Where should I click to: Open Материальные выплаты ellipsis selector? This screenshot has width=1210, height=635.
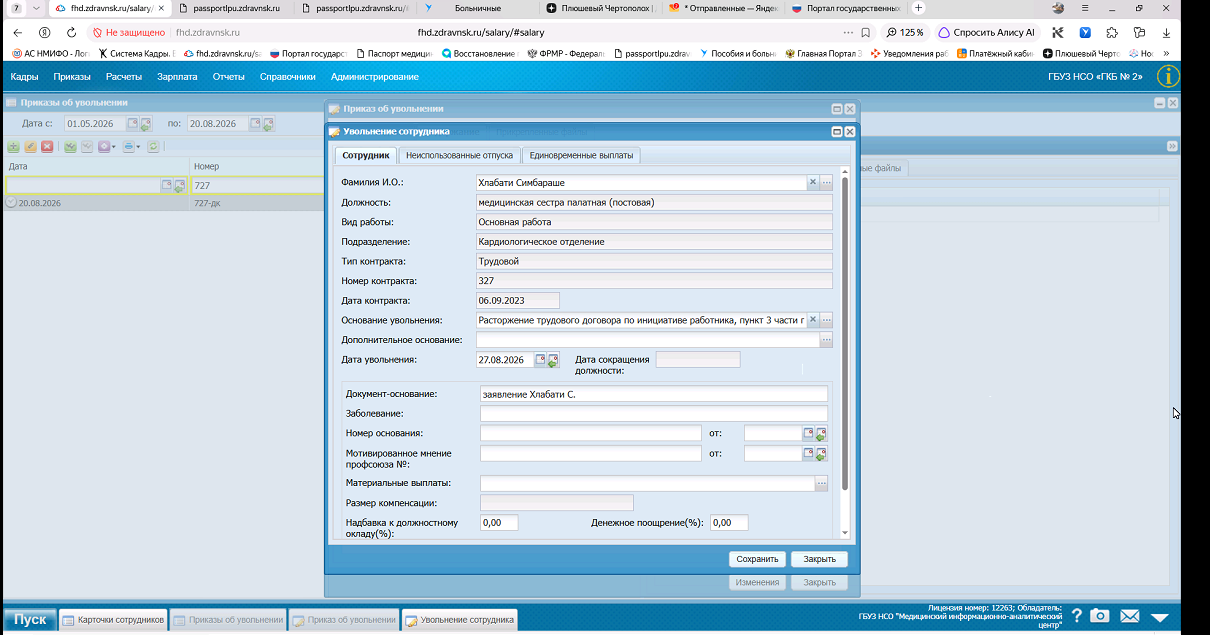pos(822,484)
